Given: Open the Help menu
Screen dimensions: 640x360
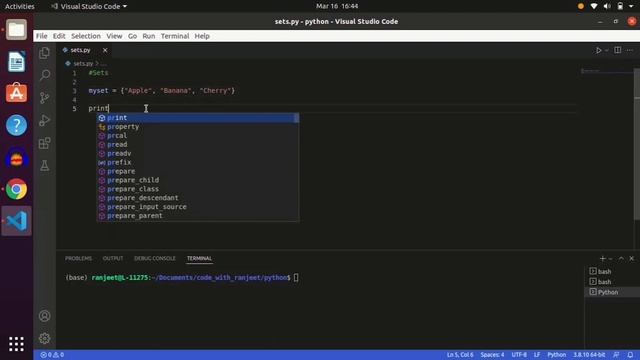Looking at the screenshot, I should coord(202,36).
